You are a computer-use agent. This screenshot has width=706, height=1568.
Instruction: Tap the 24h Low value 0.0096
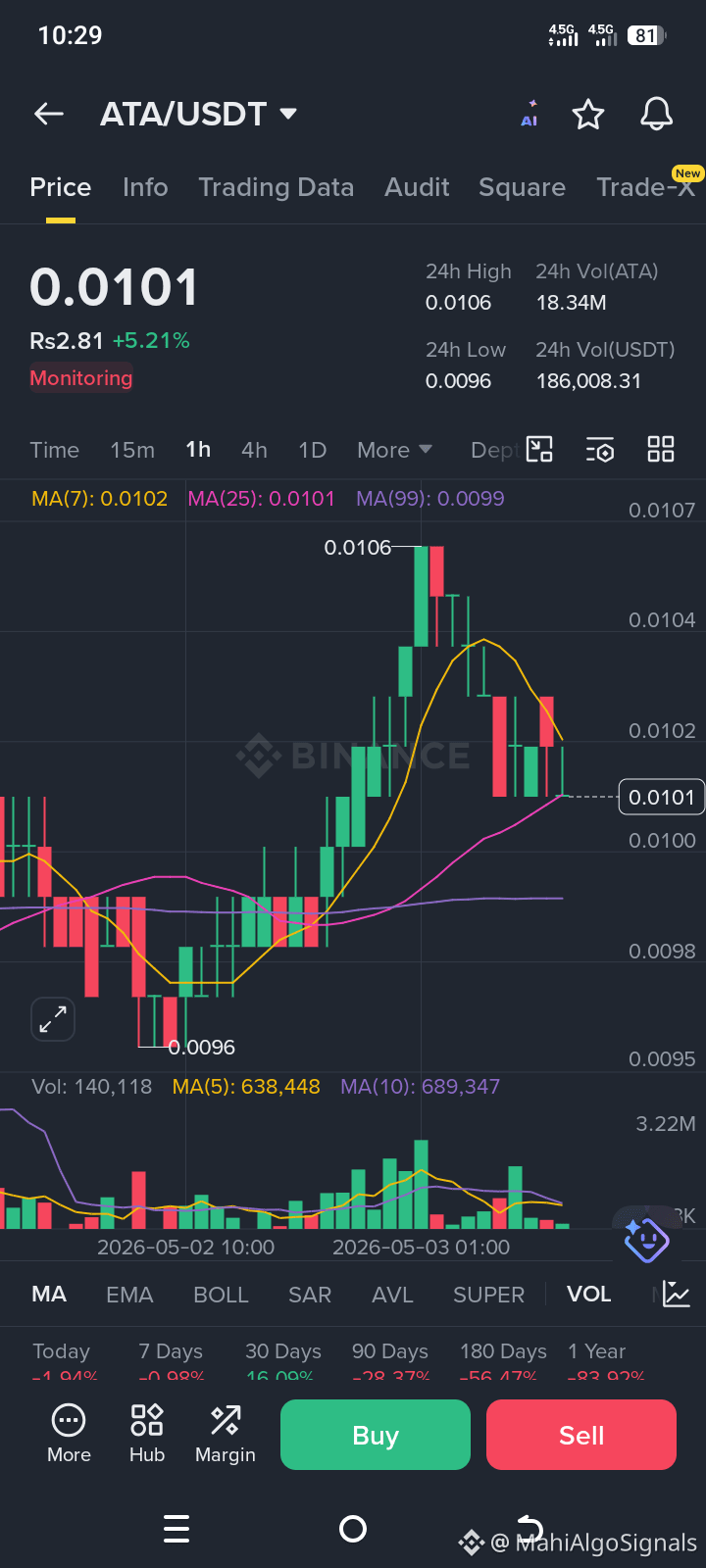coord(458,381)
